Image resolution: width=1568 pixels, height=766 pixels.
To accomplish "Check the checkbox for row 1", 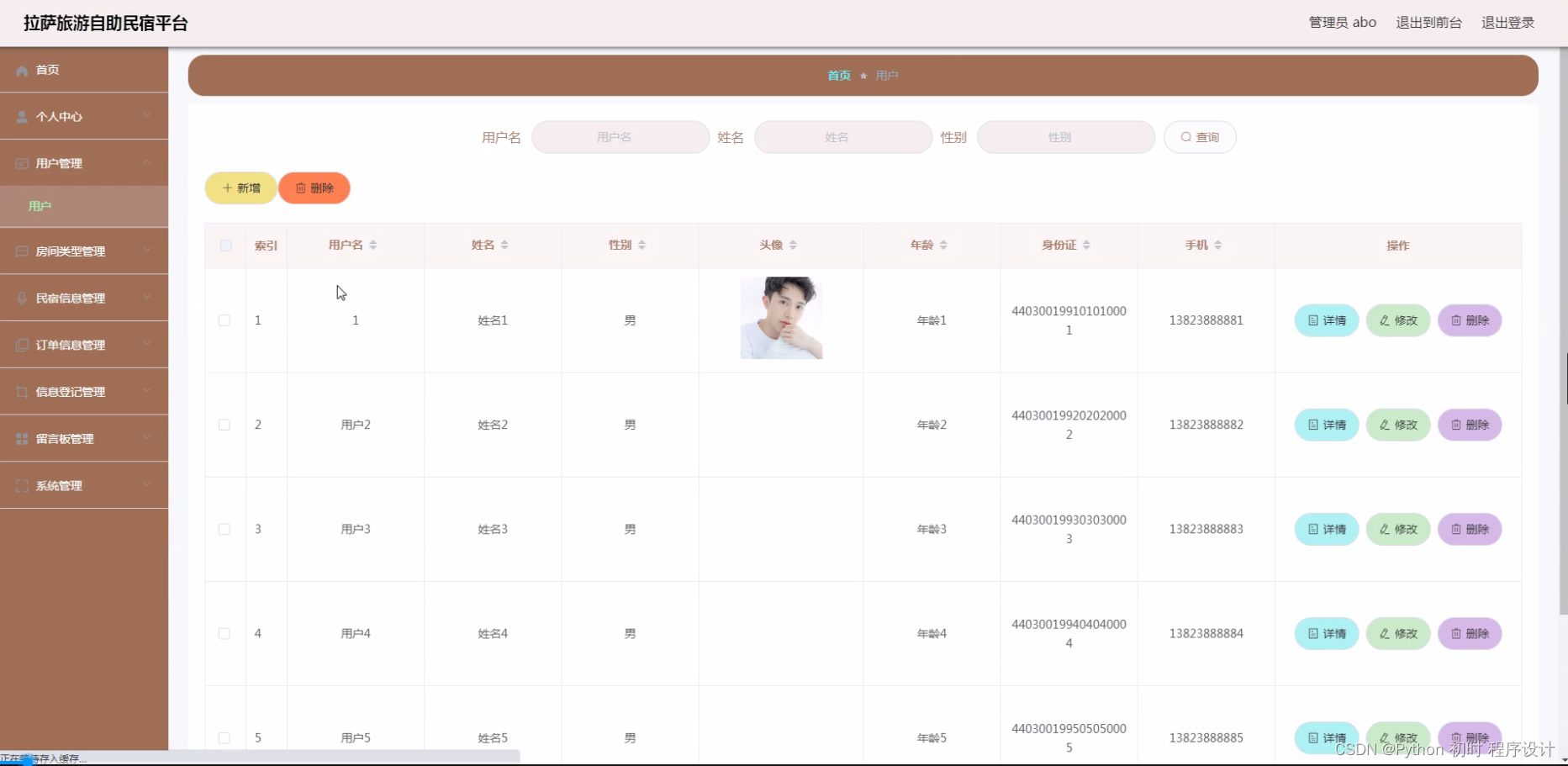I will [224, 320].
